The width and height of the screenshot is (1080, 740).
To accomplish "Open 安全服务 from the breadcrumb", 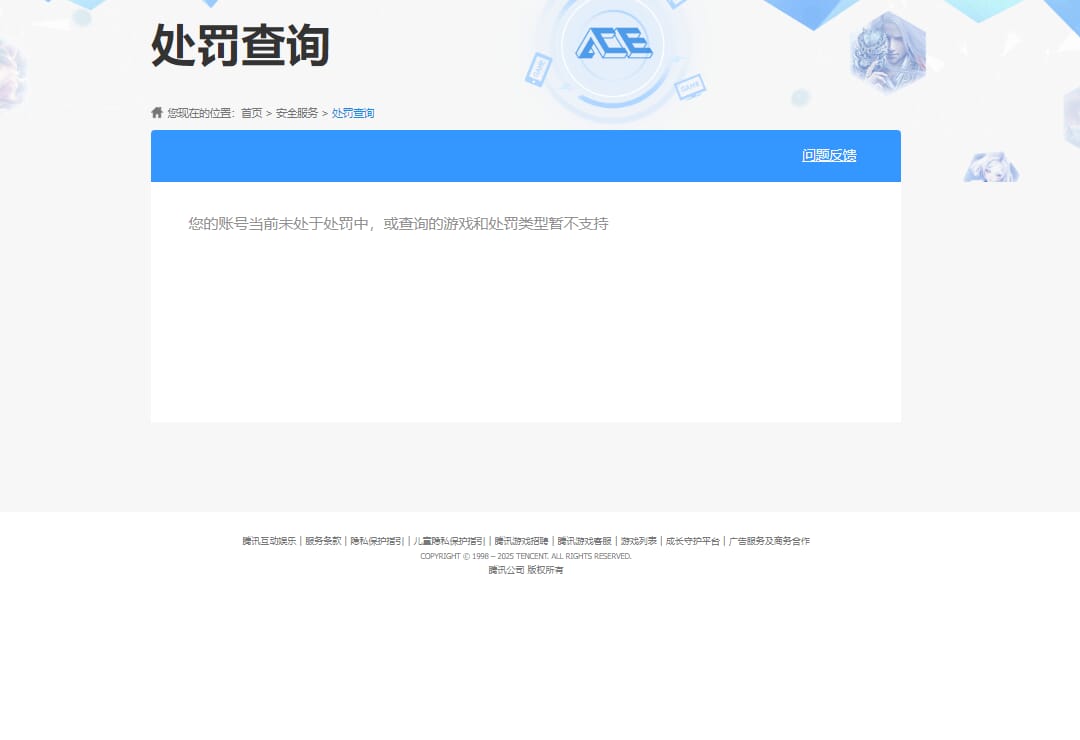I will tap(297, 113).
